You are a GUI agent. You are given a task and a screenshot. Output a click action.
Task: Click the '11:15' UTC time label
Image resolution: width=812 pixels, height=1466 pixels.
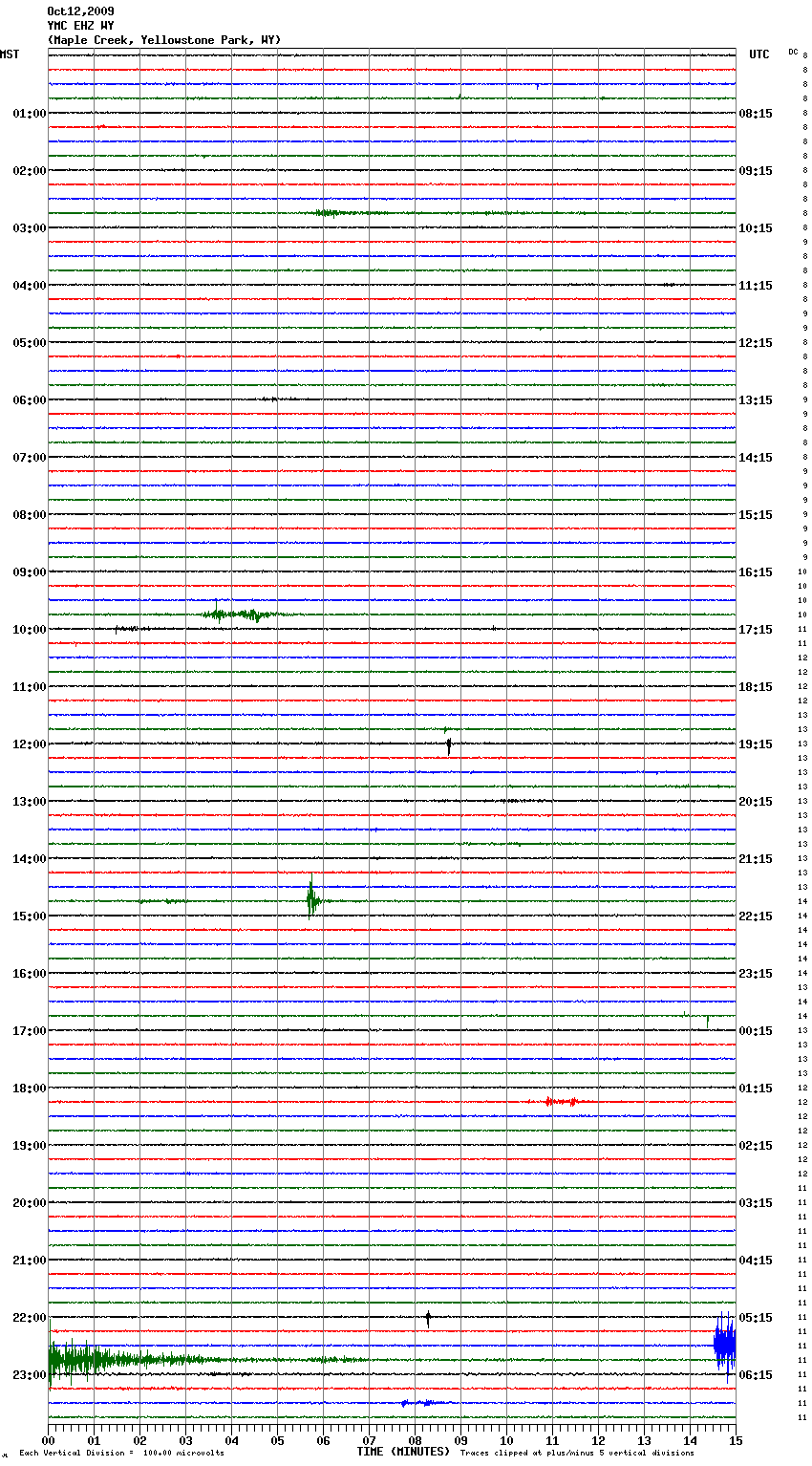click(x=756, y=286)
